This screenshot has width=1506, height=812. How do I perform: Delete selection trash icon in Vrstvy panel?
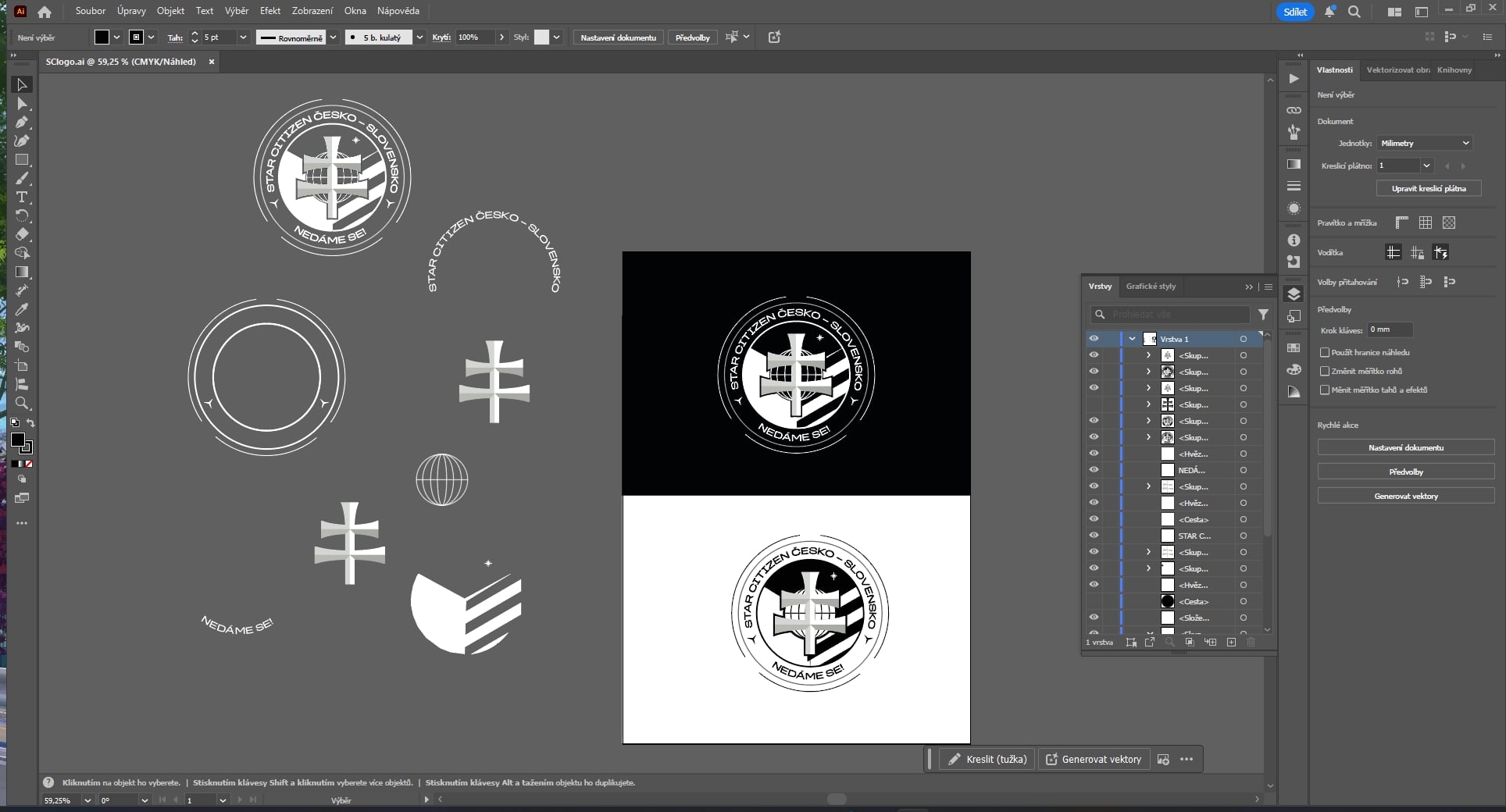pos(1251,642)
